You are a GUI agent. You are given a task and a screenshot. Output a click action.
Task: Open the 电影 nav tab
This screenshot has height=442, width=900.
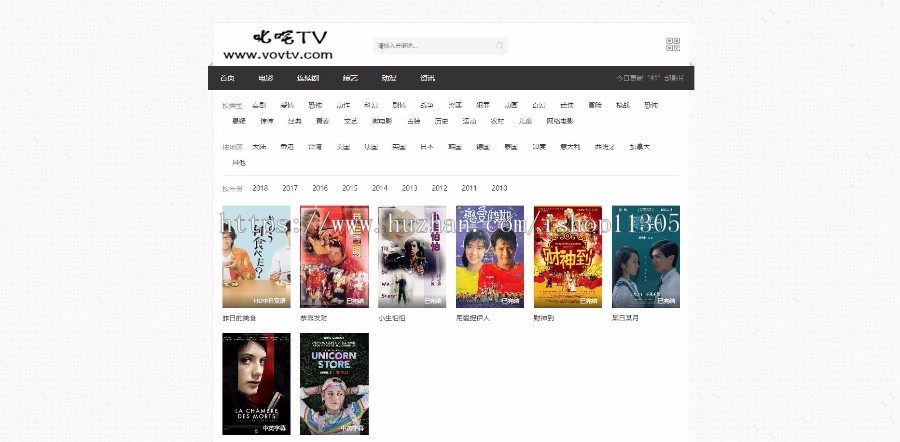pos(266,78)
